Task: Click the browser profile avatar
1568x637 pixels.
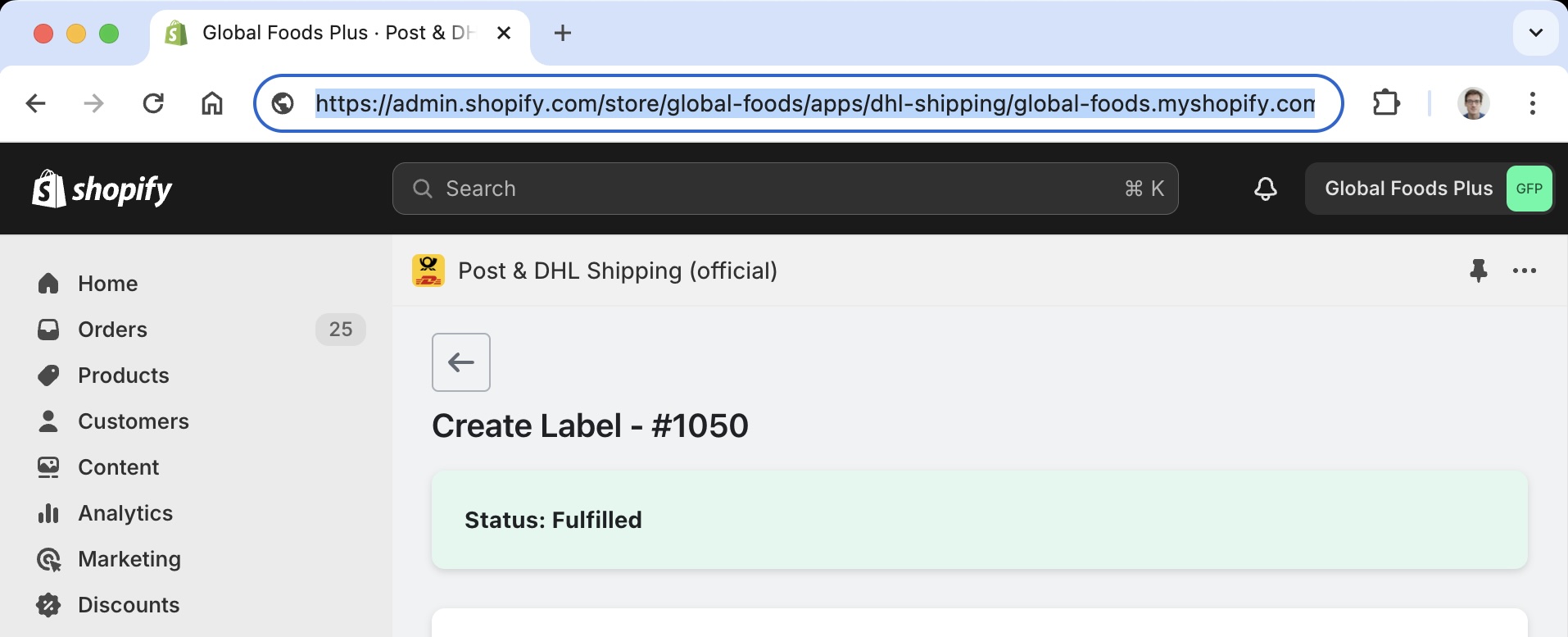Action: click(1473, 103)
